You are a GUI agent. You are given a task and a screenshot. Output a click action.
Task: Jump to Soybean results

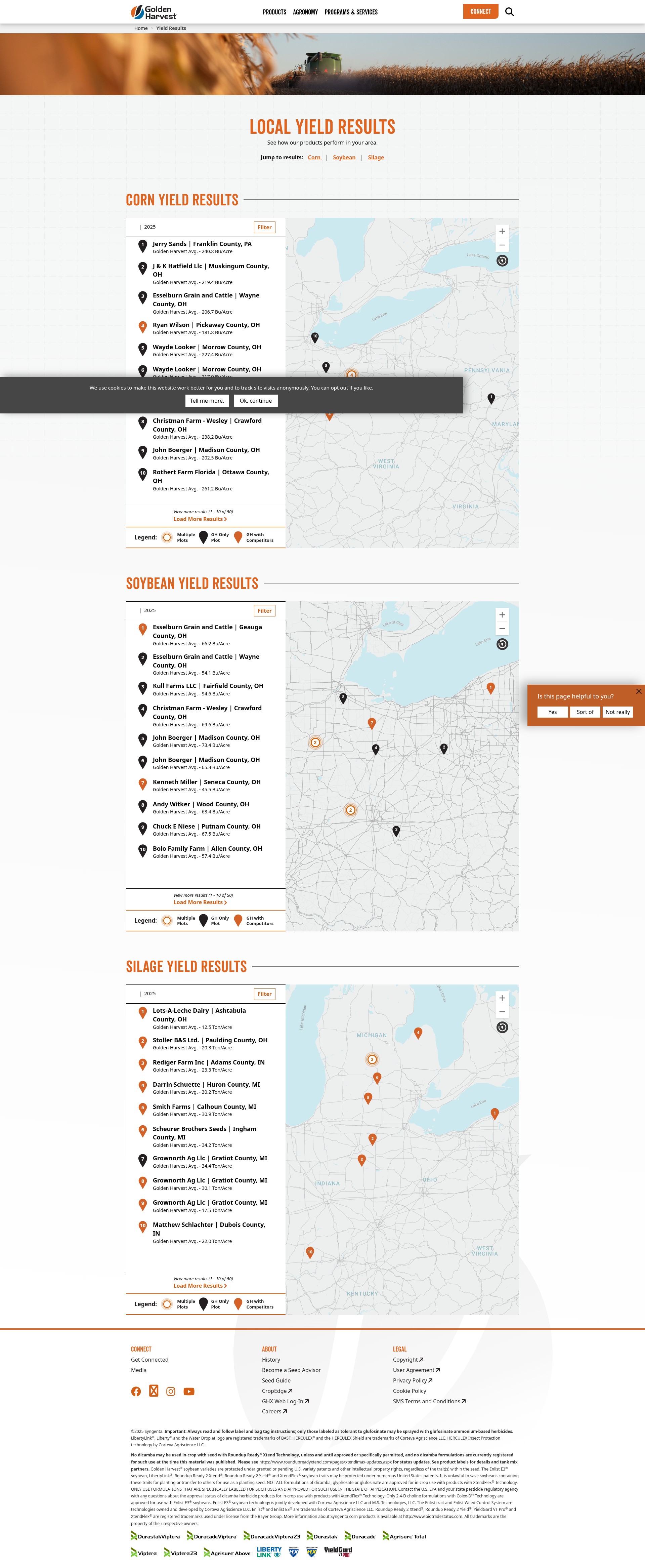point(344,158)
